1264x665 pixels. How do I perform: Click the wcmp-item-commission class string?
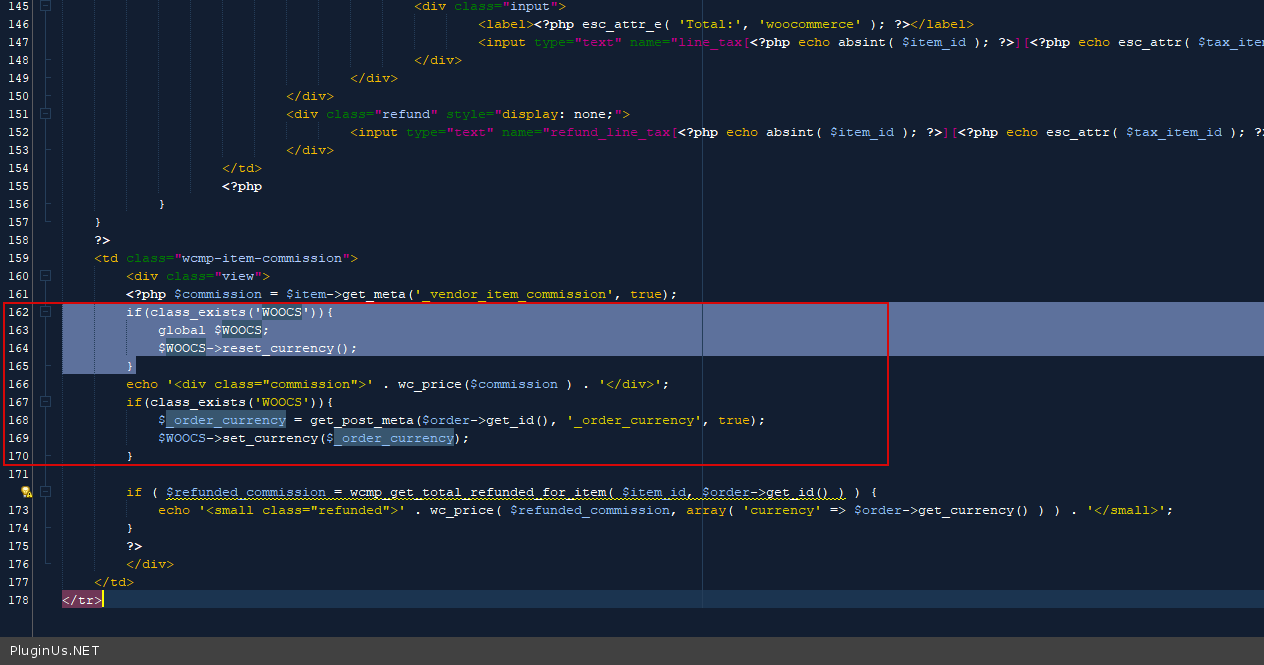pyautogui.click(x=263, y=258)
